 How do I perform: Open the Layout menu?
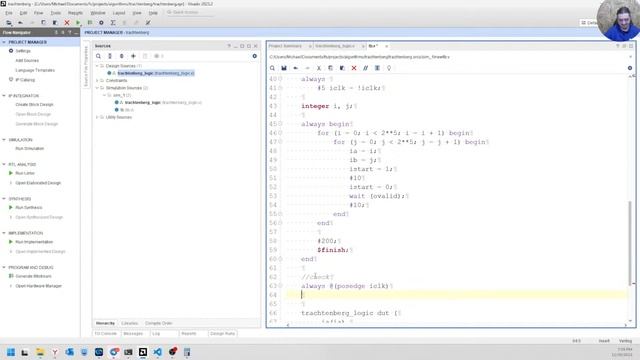119,13
